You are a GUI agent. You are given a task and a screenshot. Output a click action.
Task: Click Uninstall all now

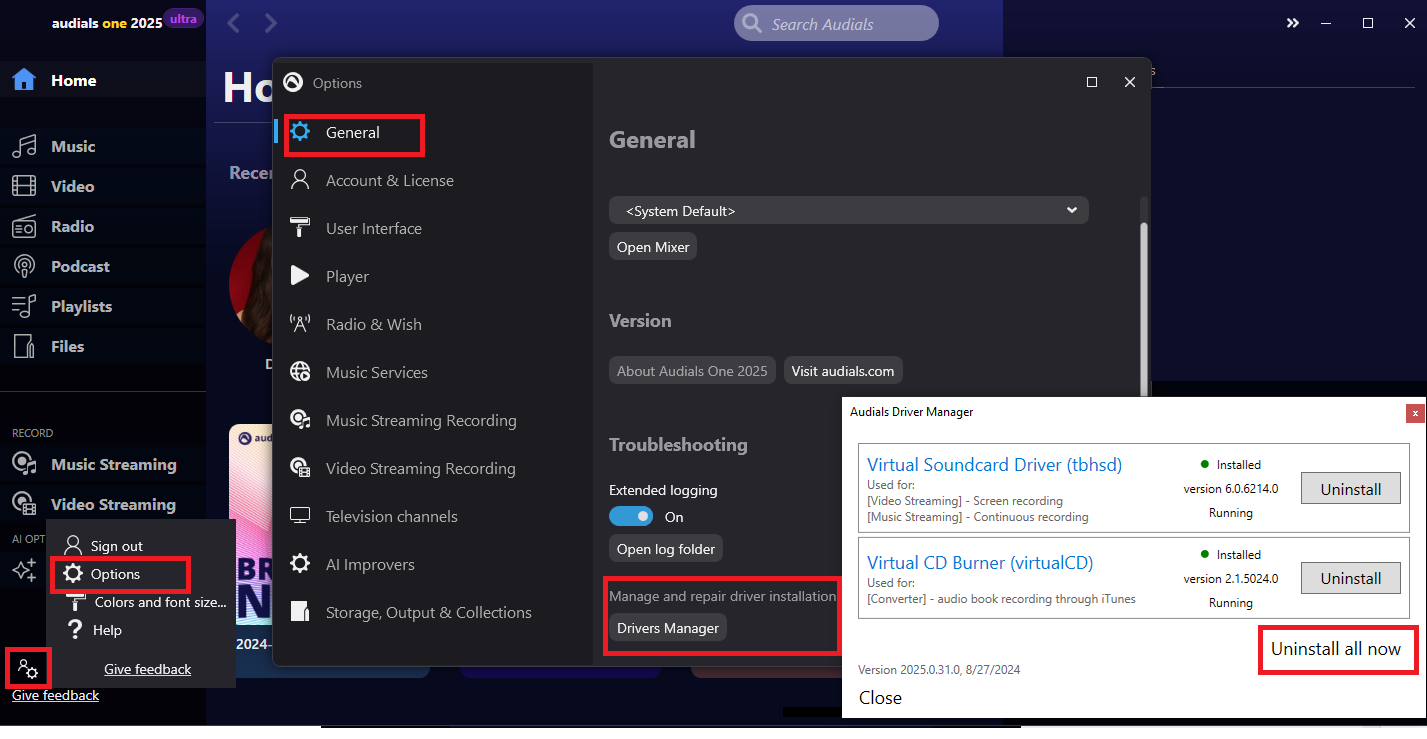click(x=1336, y=649)
